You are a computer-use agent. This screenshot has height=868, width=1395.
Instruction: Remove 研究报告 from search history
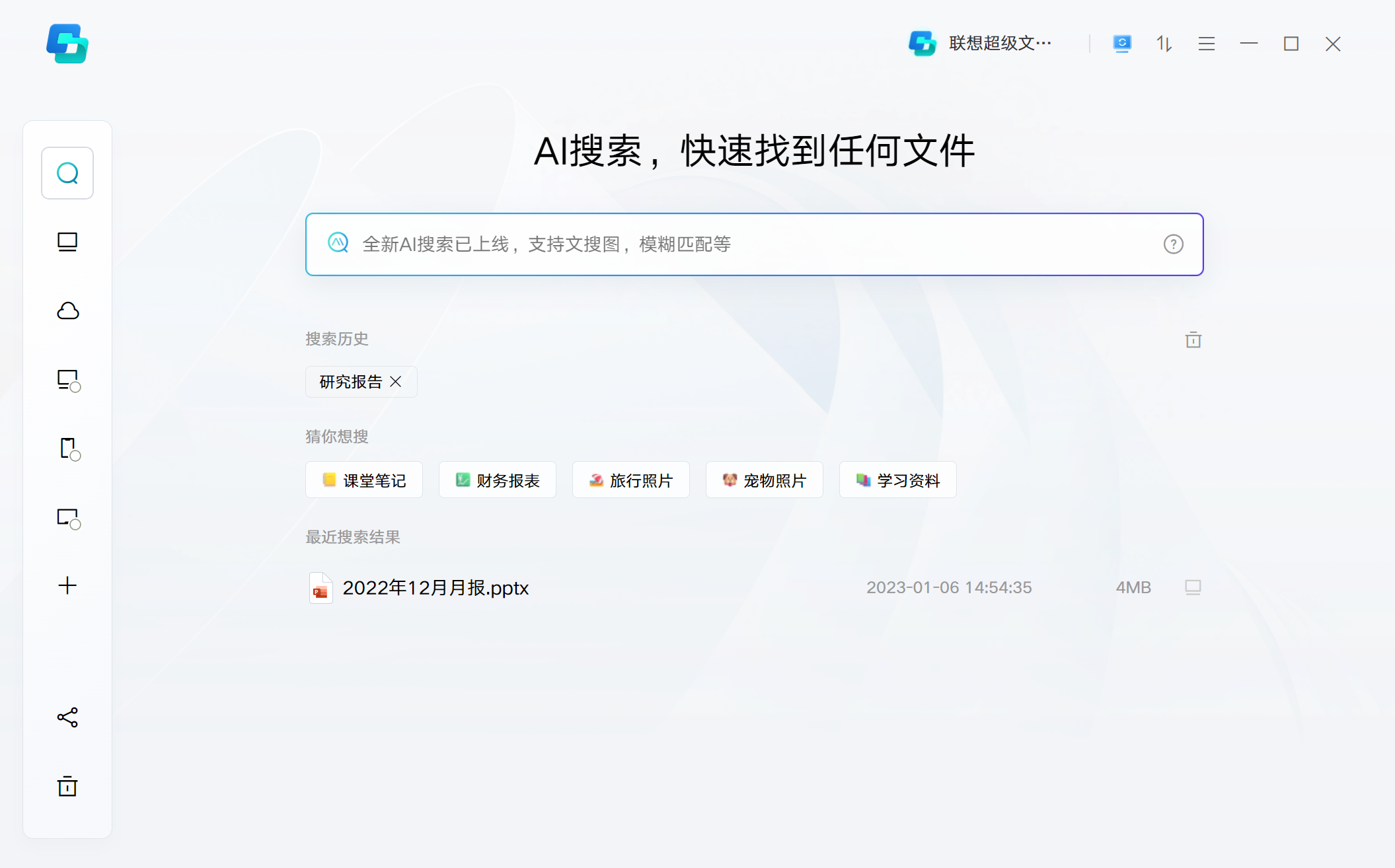click(396, 382)
